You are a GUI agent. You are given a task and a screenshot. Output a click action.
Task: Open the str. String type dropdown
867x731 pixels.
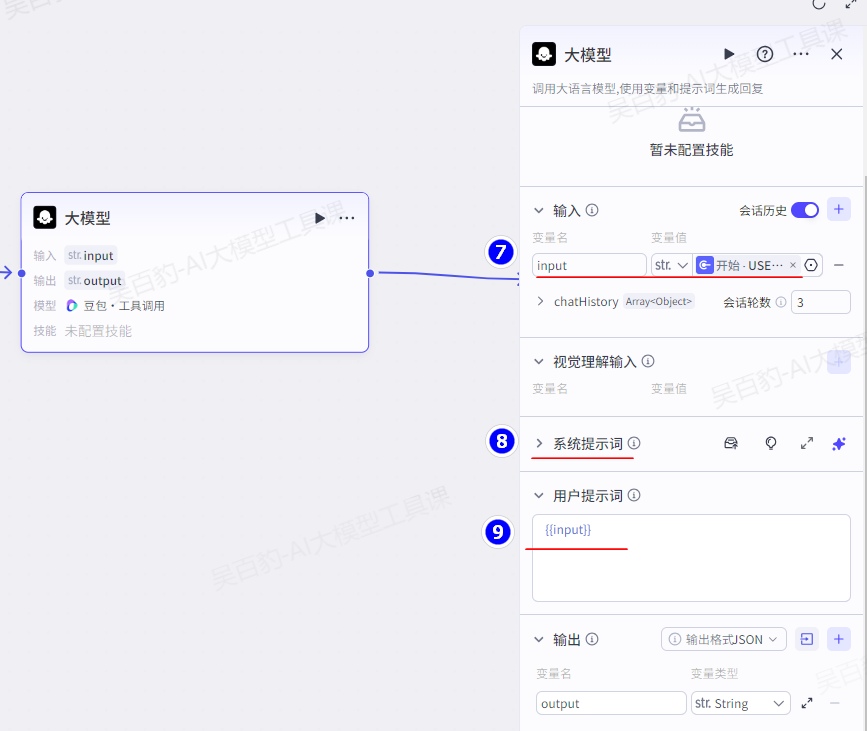point(740,703)
